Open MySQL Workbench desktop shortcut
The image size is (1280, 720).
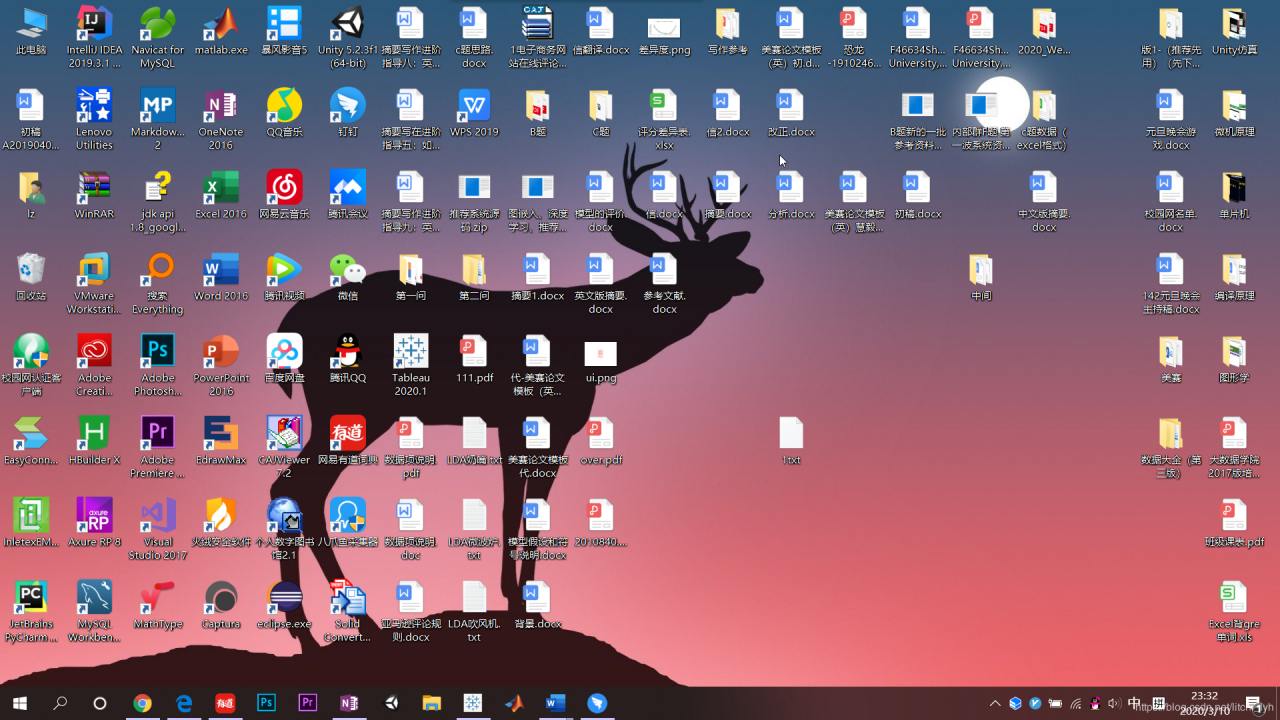coord(94,611)
